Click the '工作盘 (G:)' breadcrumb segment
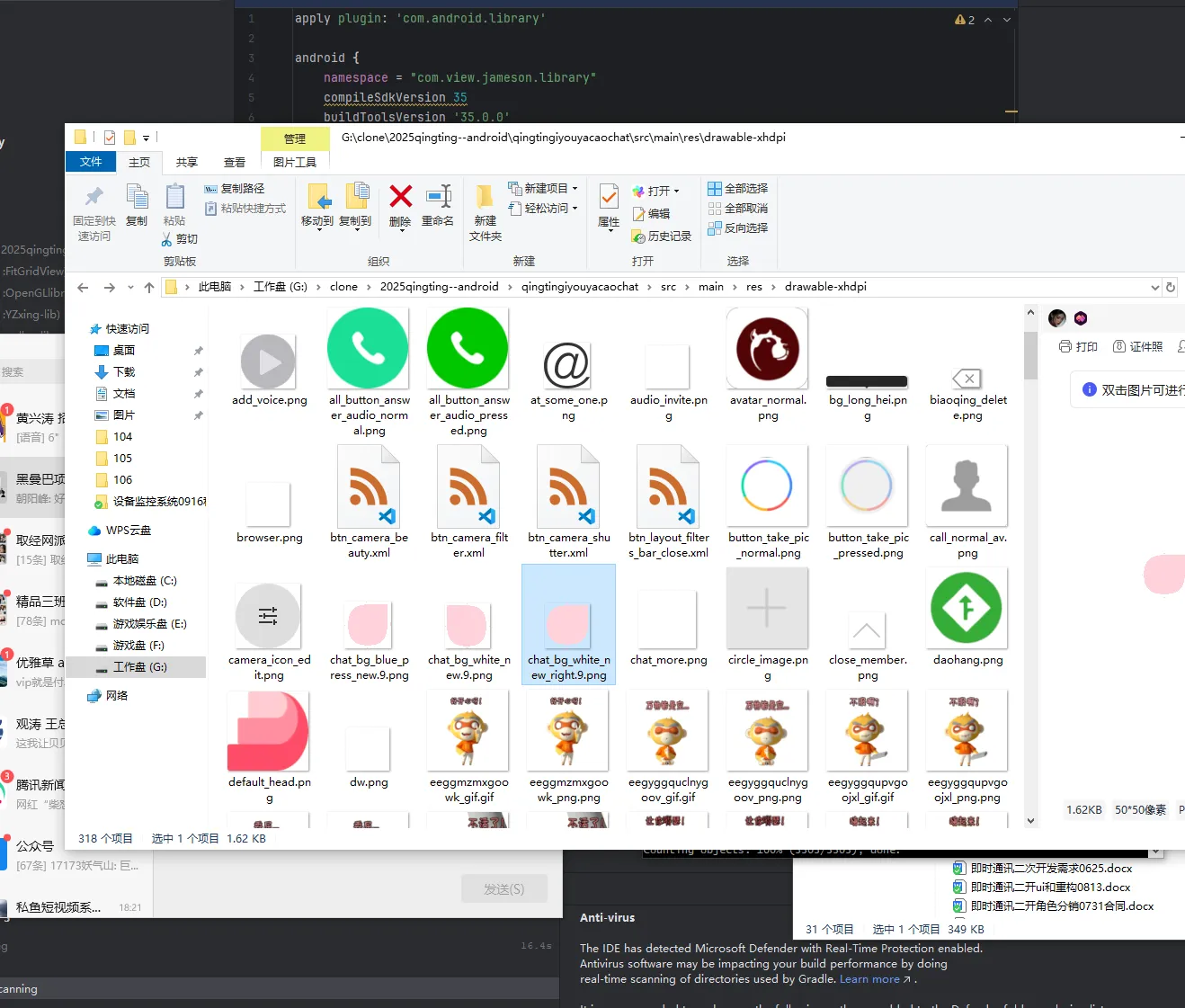Image resolution: width=1185 pixels, height=1008 pixels. (281, 287)
